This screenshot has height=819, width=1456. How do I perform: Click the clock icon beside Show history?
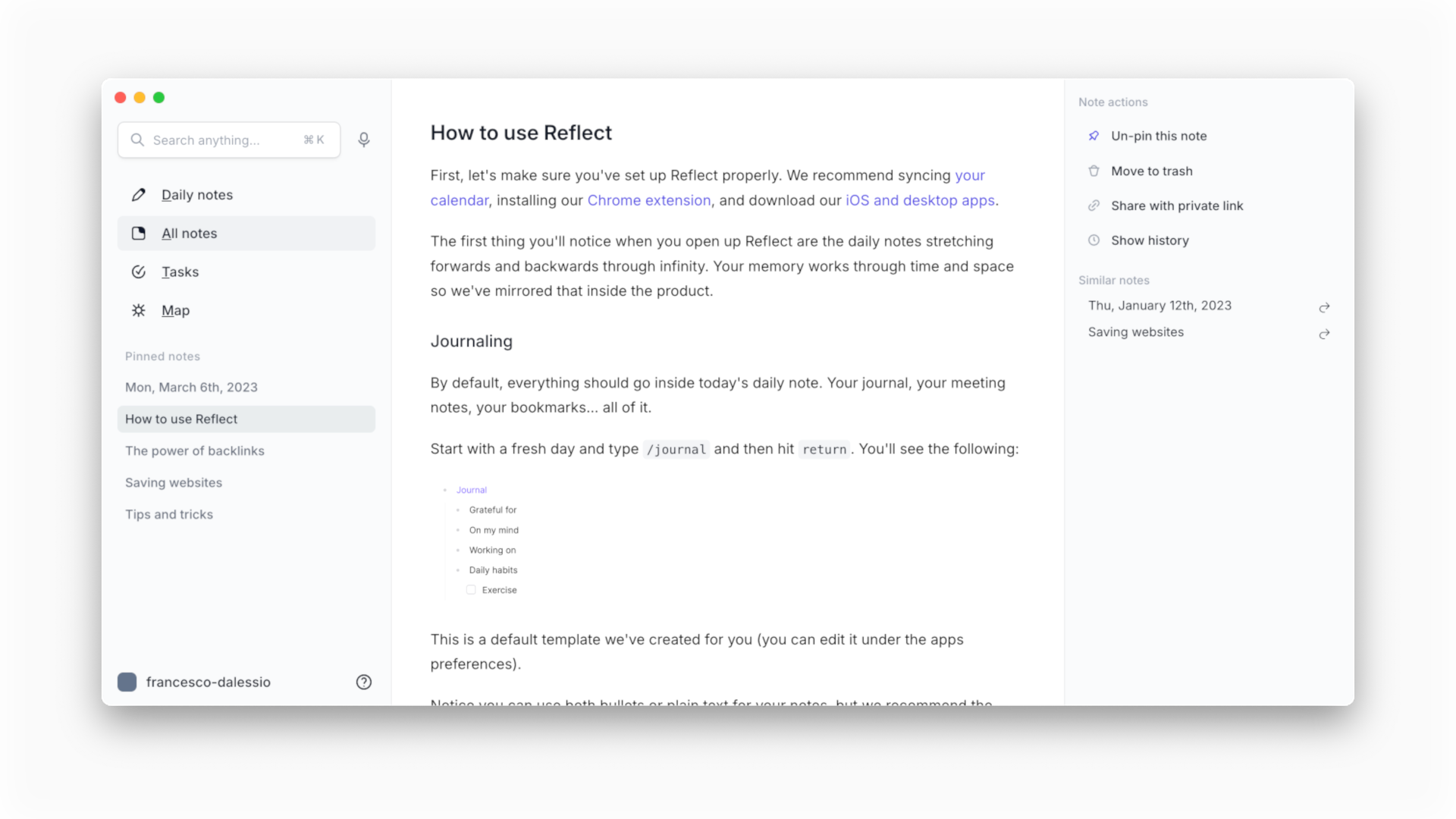pyautogui.click(x=1094, y=240)
